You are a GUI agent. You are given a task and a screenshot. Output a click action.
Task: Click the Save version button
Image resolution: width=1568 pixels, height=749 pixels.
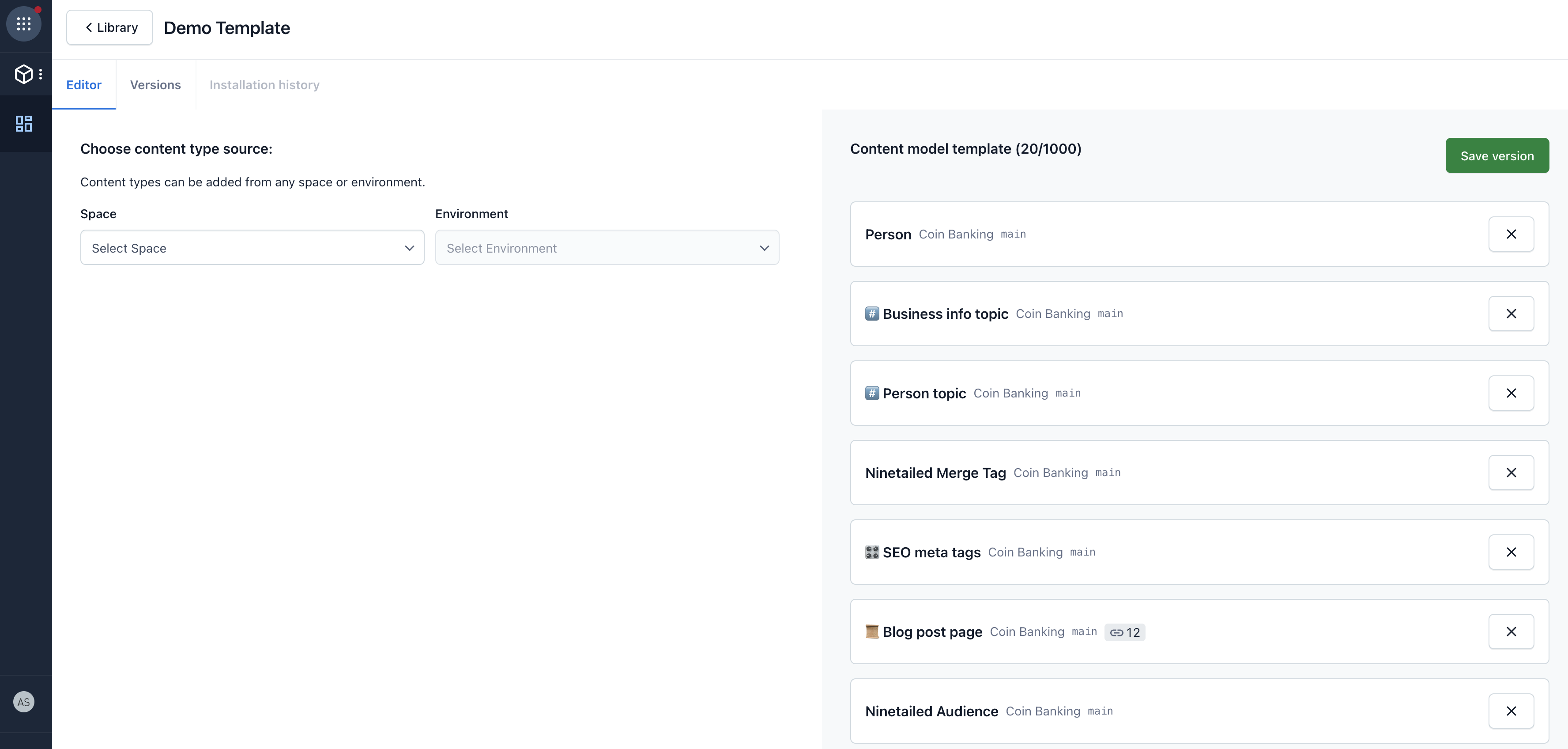[1497, 156]
